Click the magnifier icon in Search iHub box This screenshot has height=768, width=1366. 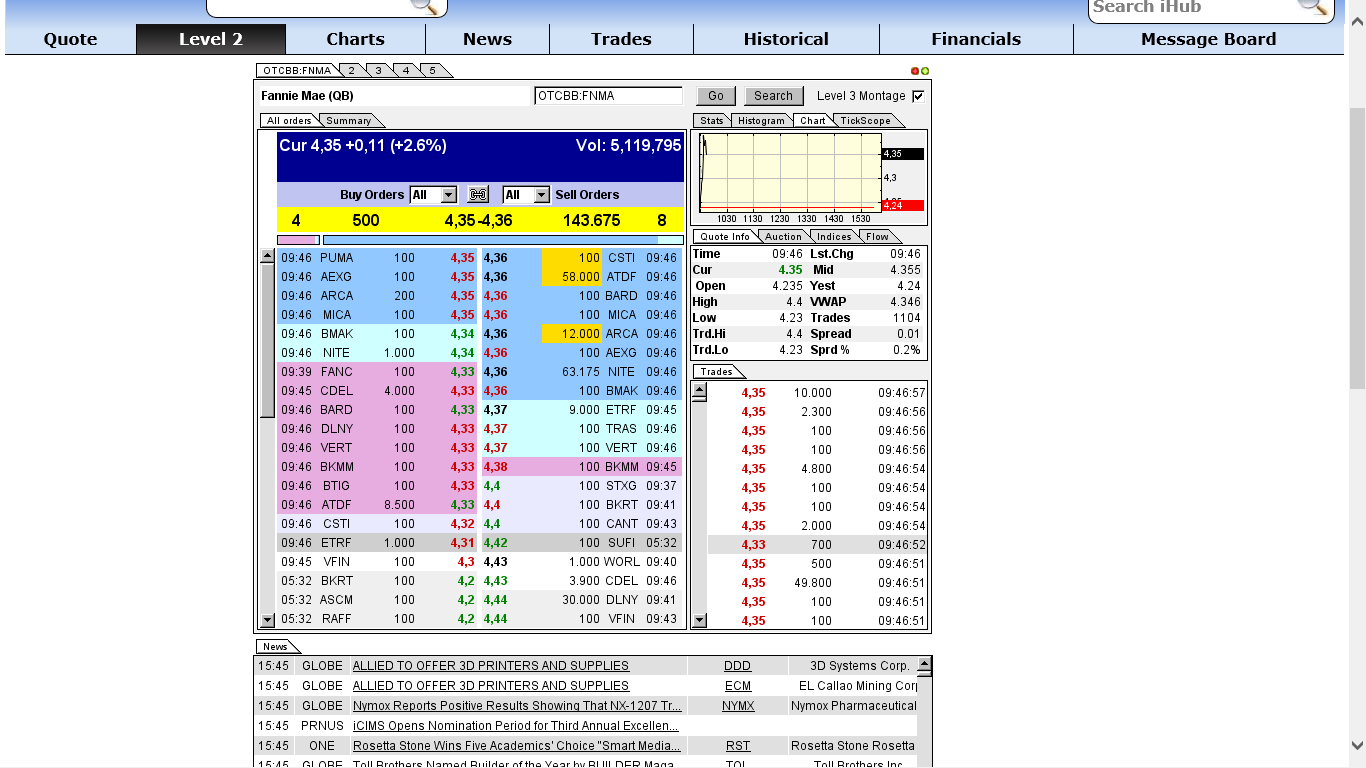point(1313,9)
